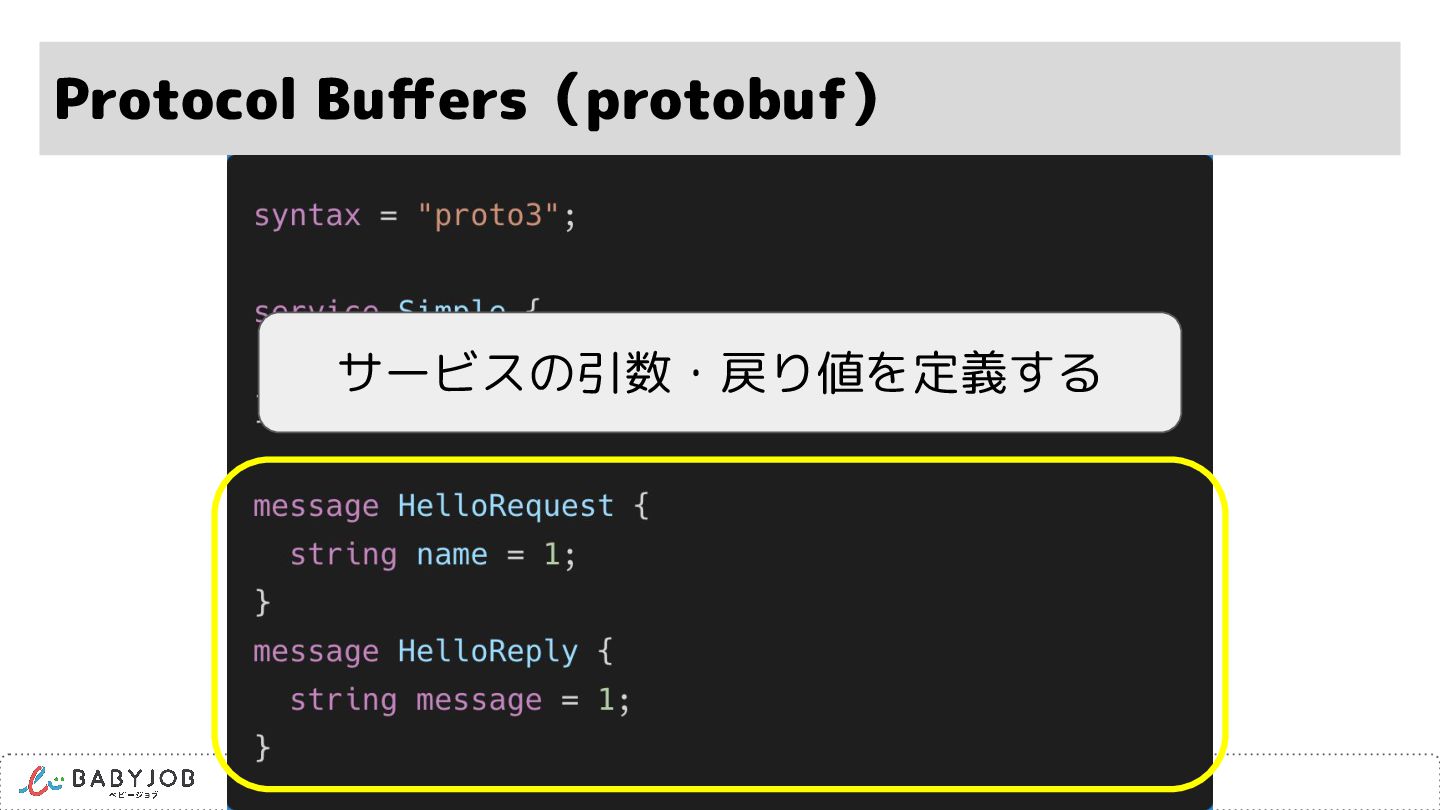Click the syntax keyword in code
The height and width of the screenshot is (810, 1440).
(306, 216)
